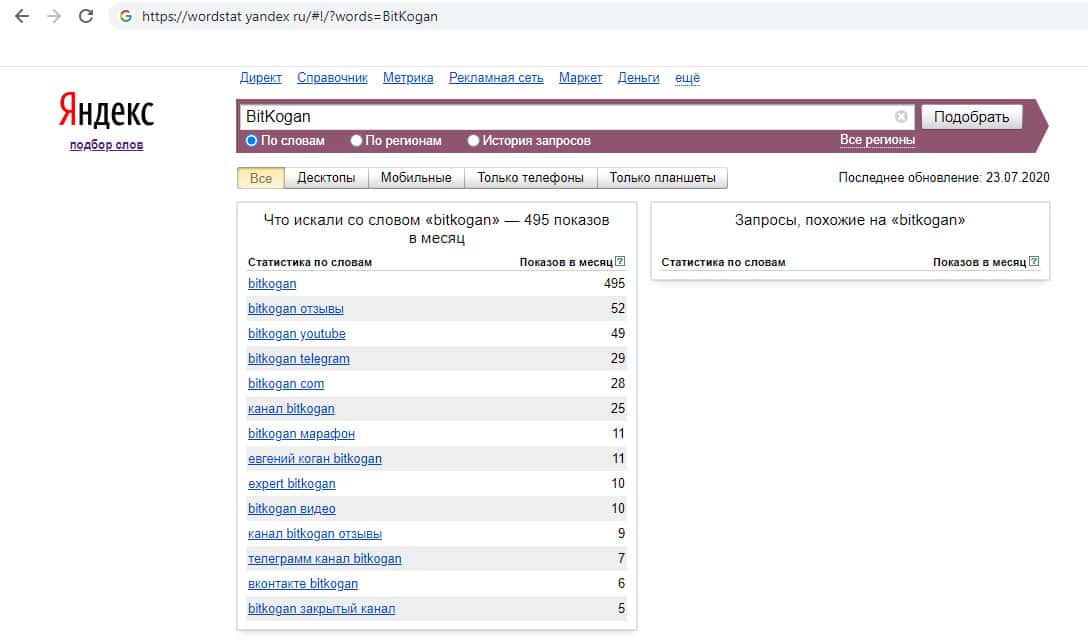The width and height of the screenshot is (1088, 643).
Task: Clear the search field with the X icon
Action: click(x=901, y=116)
